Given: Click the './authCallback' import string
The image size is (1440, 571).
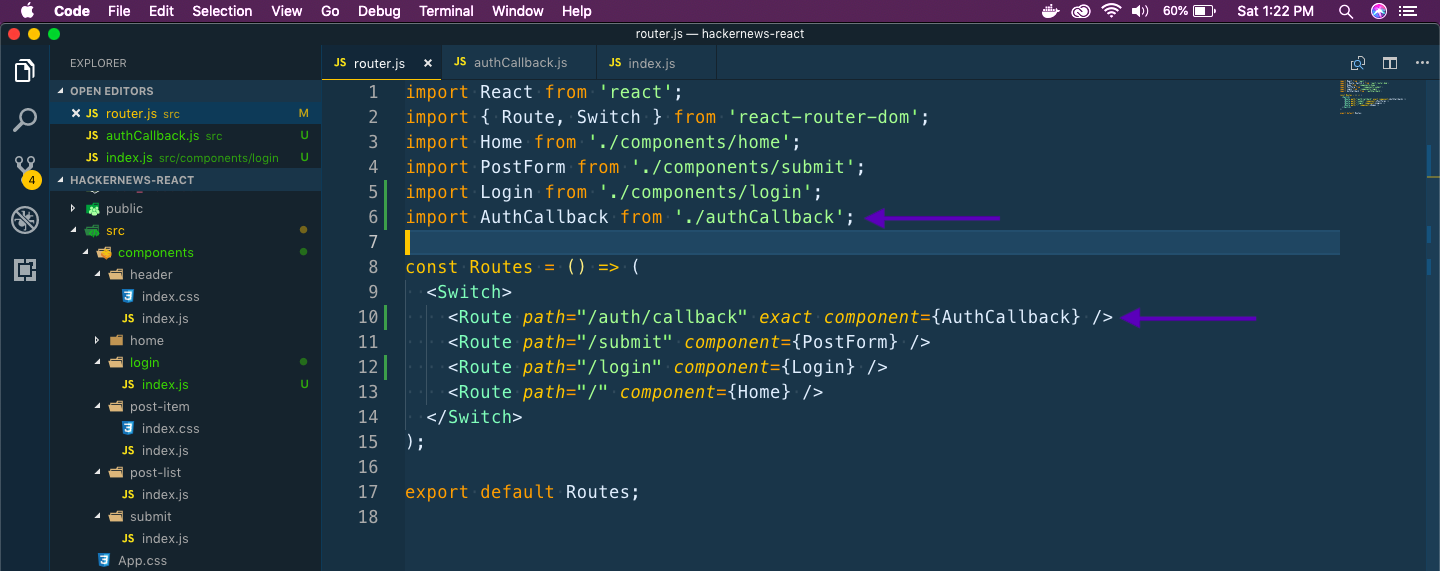Looking at the screenshot, I should tap(760, 217).
